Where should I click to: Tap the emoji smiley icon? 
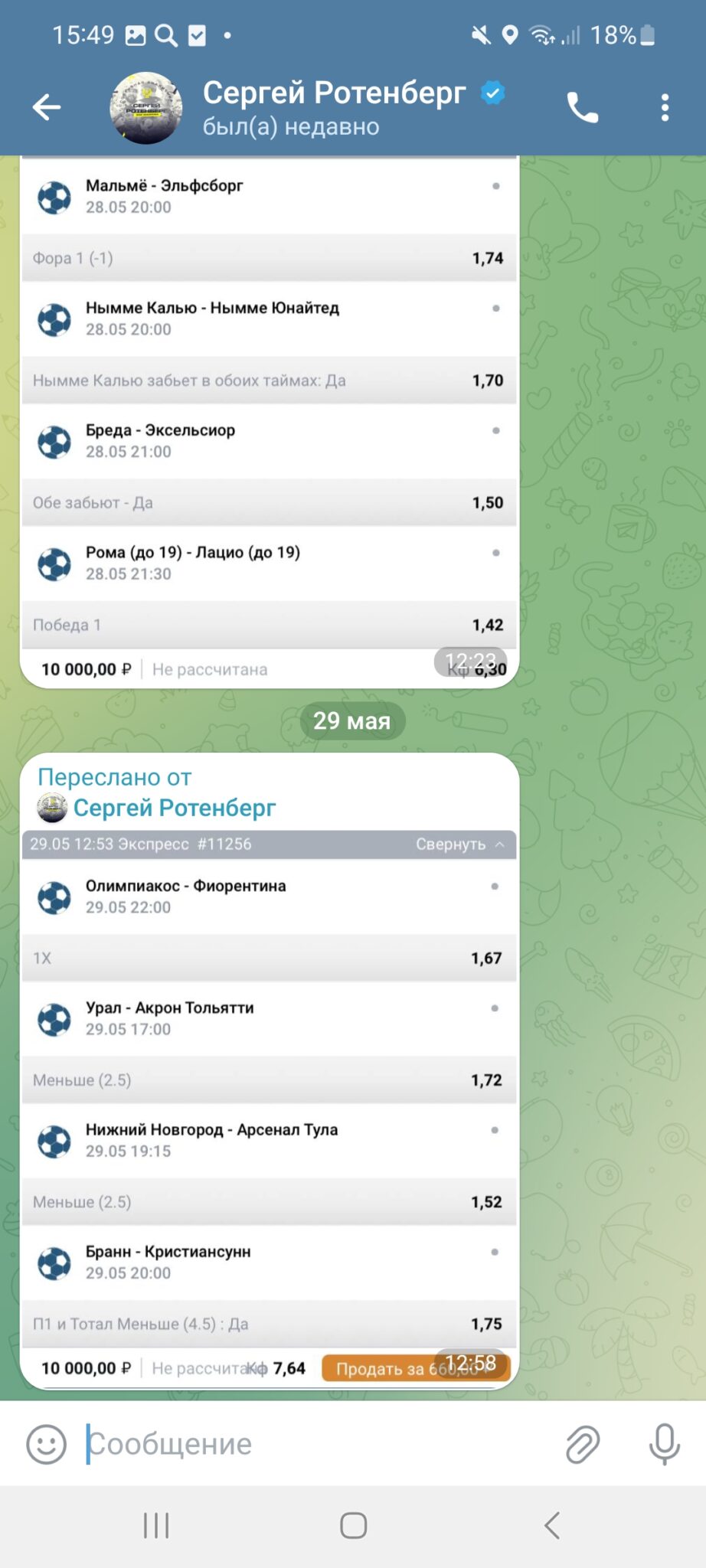[x=47, y=1444]
